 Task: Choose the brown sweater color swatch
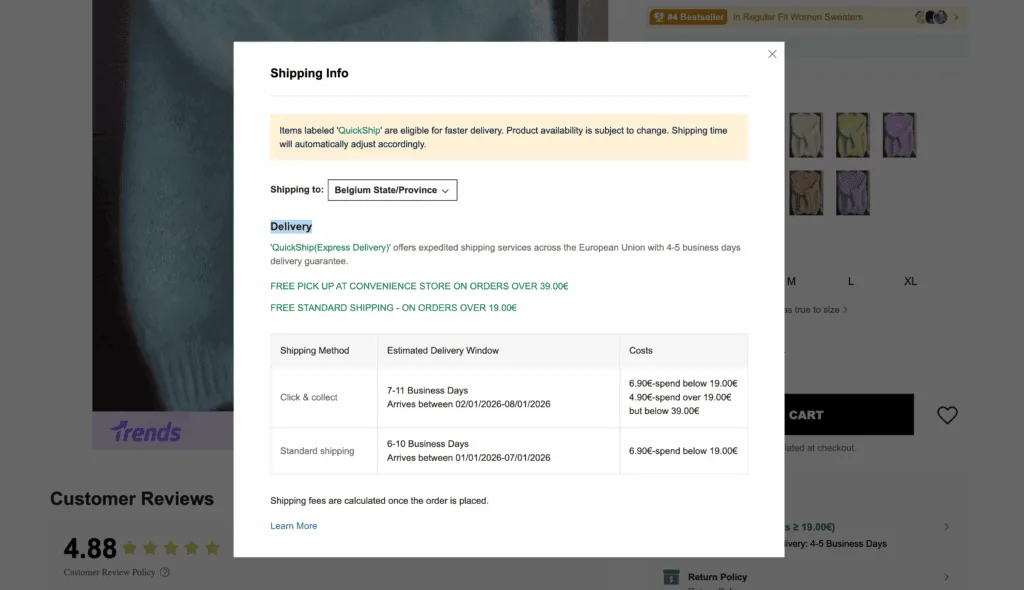point(805,192)
